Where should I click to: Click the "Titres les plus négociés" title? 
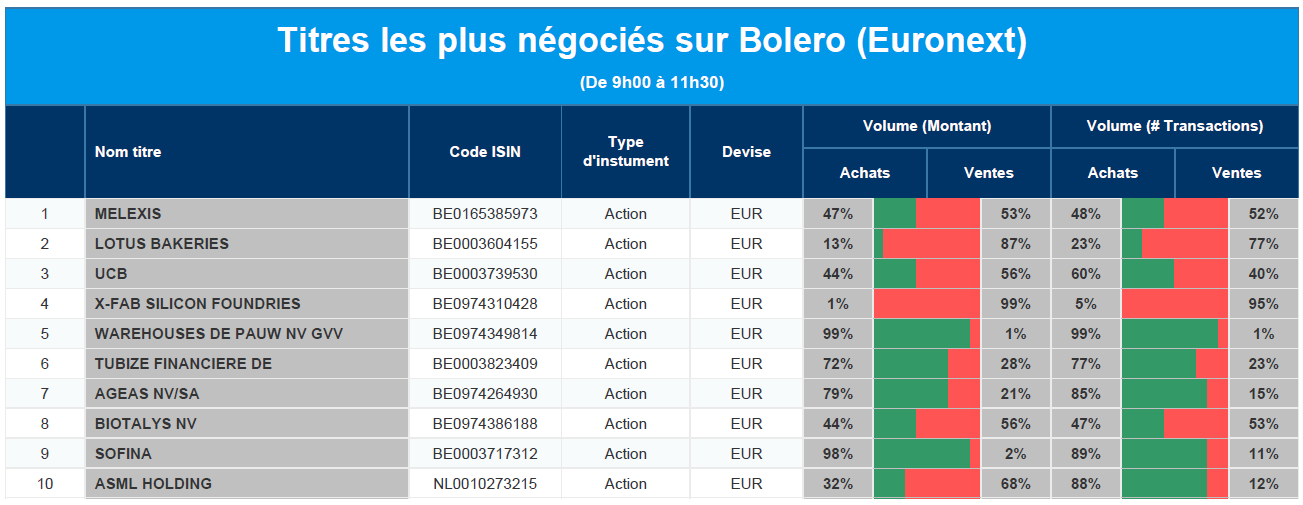coord(651,41)
